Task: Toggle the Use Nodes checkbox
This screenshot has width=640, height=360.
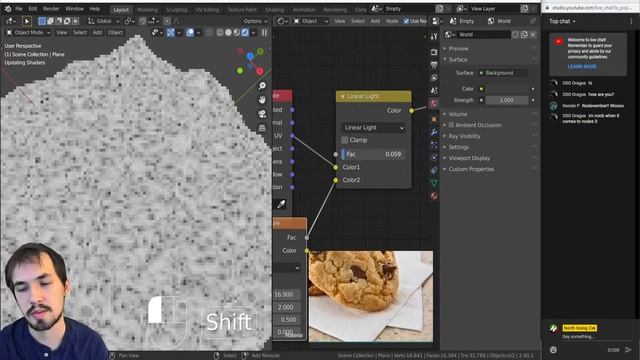Action: [x=406, y=21]
